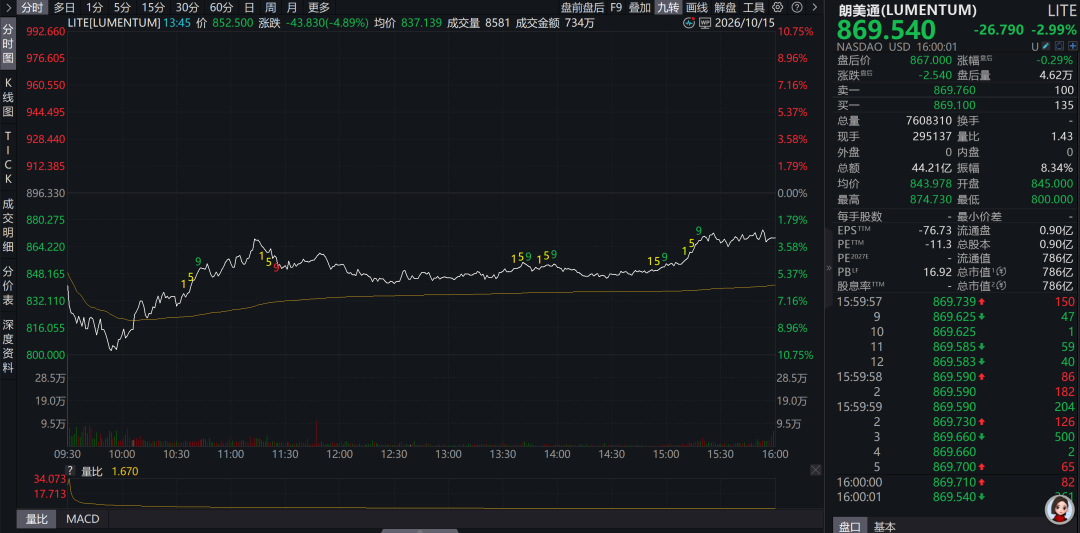
Task: Toggle 盘前盘后 pre/post-market display
Action: [582, 8]
